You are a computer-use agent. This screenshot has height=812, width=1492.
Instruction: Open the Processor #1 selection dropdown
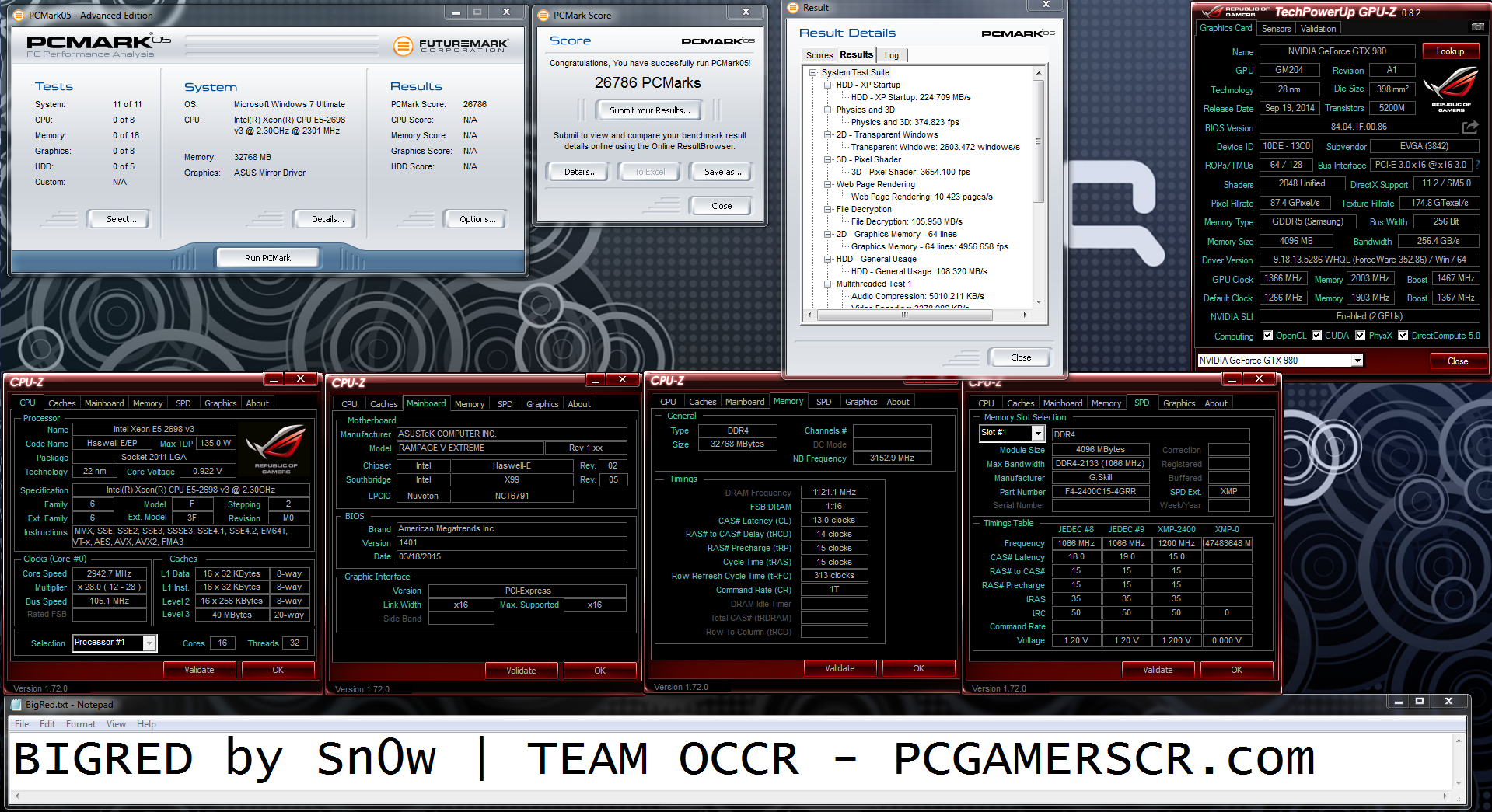tap(149, 643)
